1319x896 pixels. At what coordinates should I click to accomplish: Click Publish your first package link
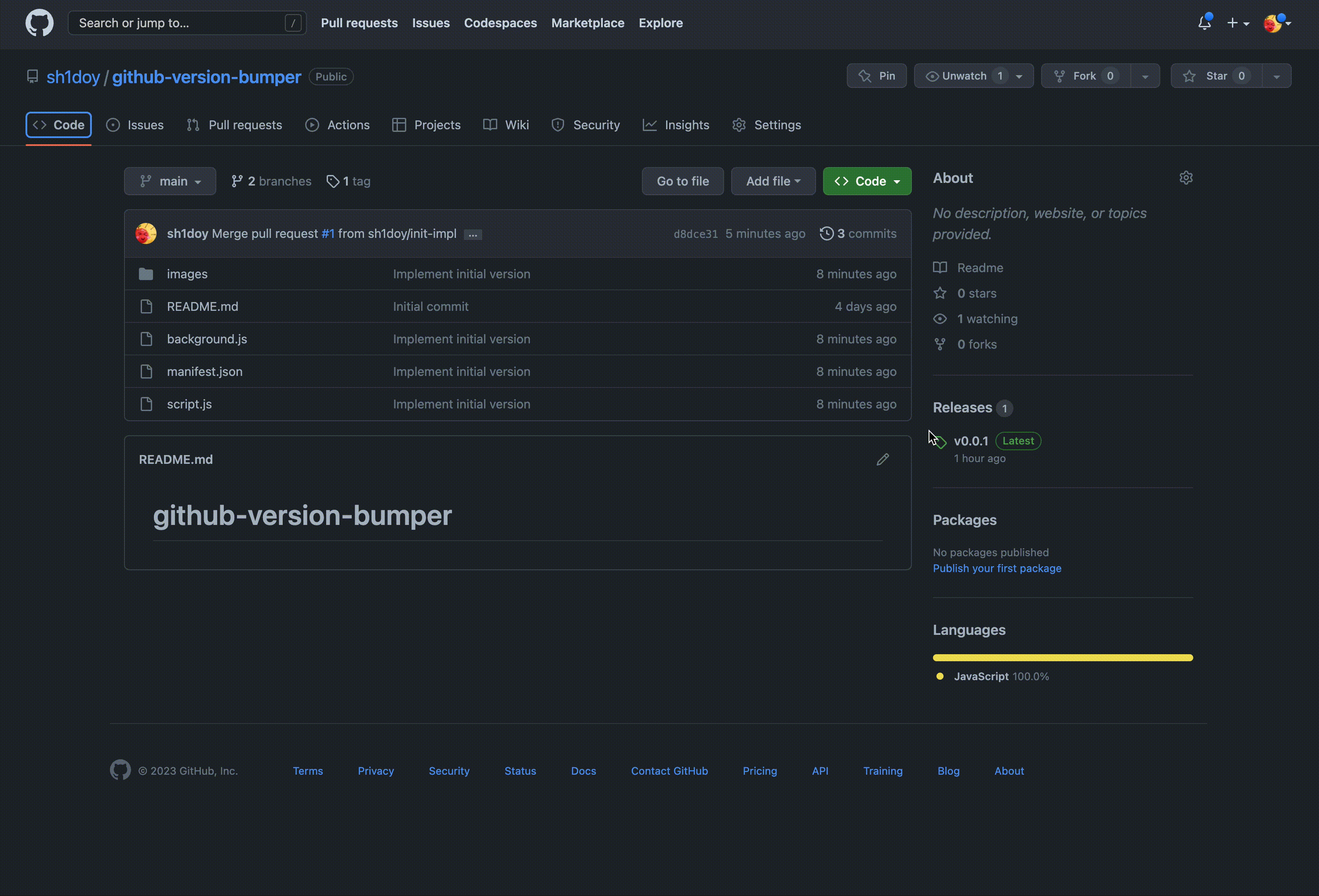(997, 568)
